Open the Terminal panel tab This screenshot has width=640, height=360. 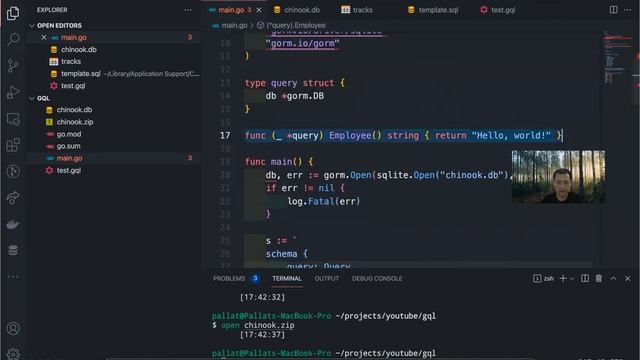point(287,278)
